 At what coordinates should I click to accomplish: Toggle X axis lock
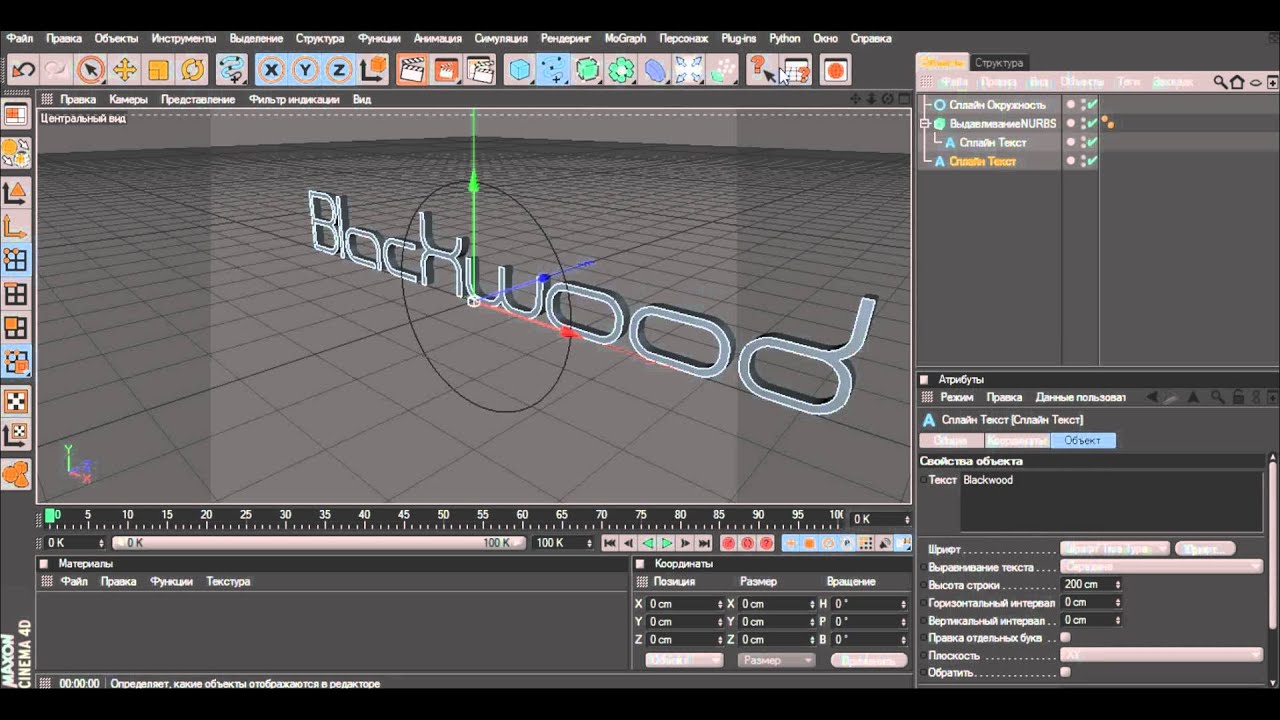click(x=271, y=69)
